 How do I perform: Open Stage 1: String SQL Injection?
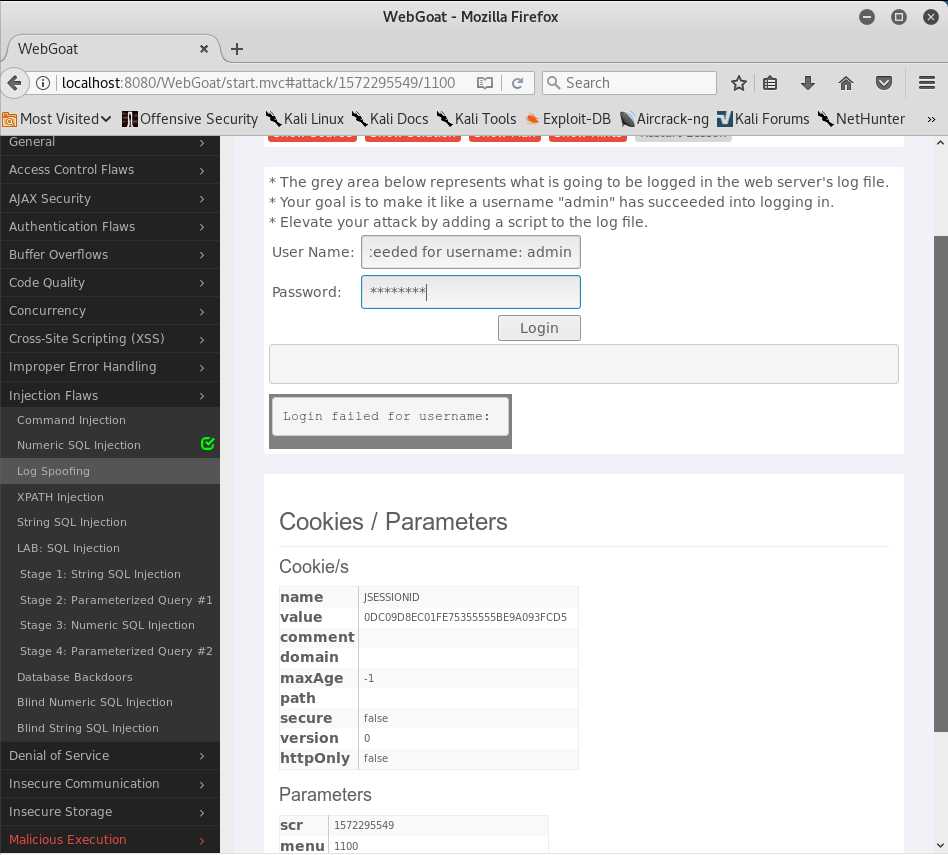coord(100,574)
